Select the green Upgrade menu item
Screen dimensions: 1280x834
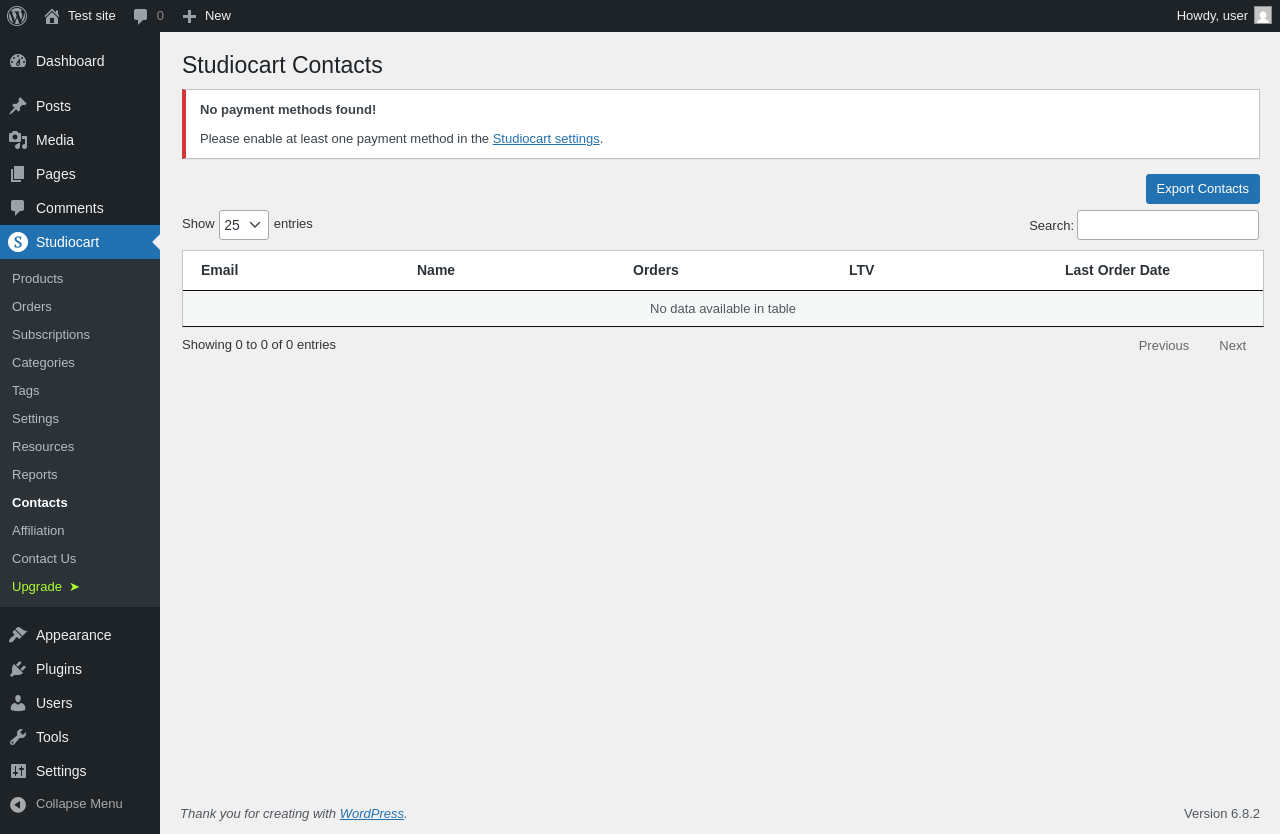pos(46,586)
